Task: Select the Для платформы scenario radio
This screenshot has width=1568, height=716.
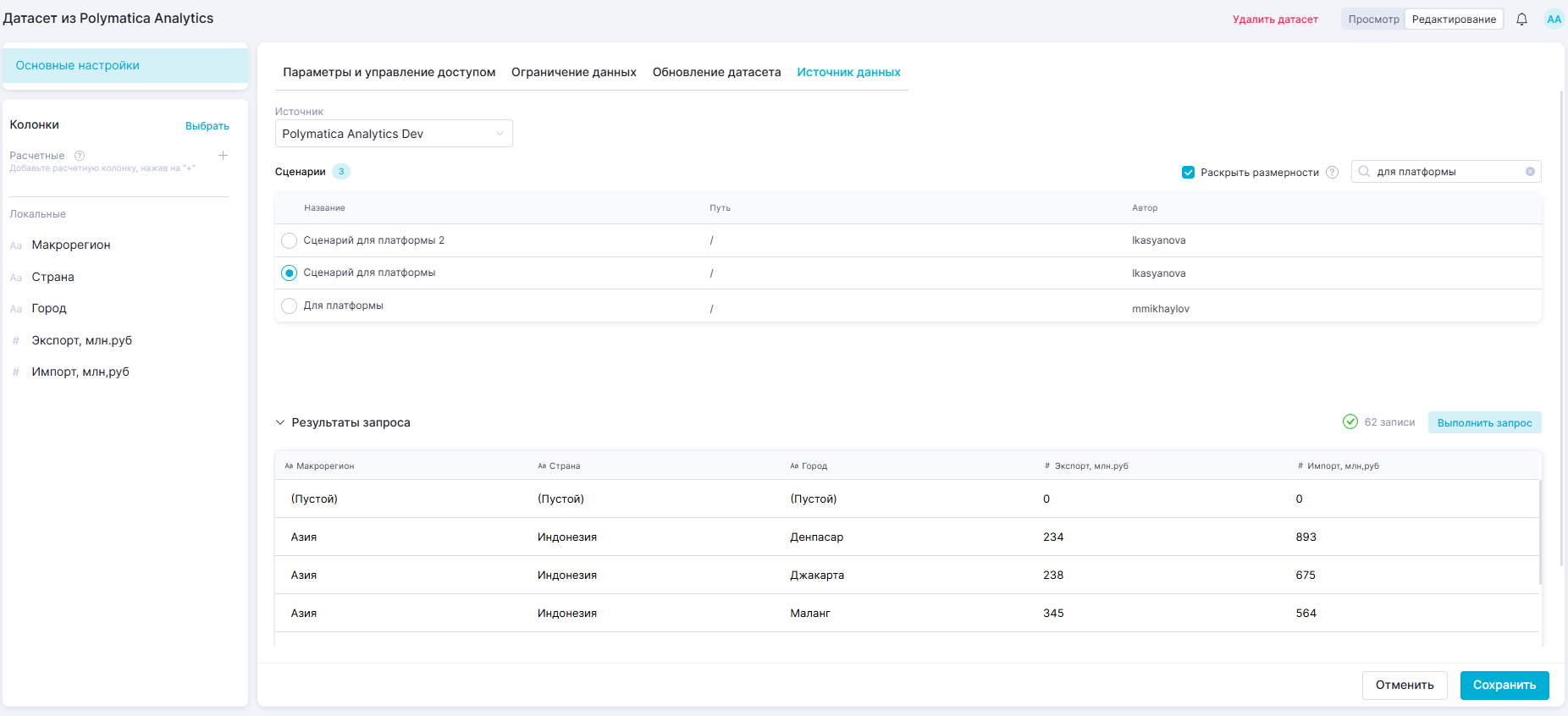Action: pos(290,306)
